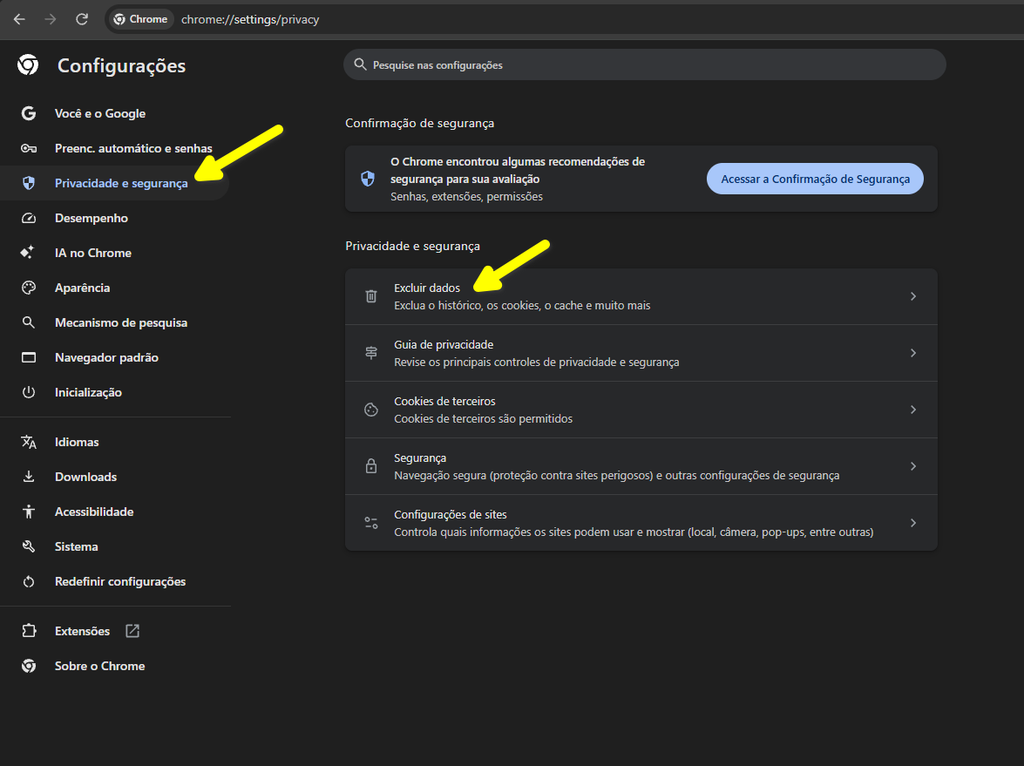Click the download arrow icon in sidebar
The image size is (1024, 766).
click(x=29, y=477)
